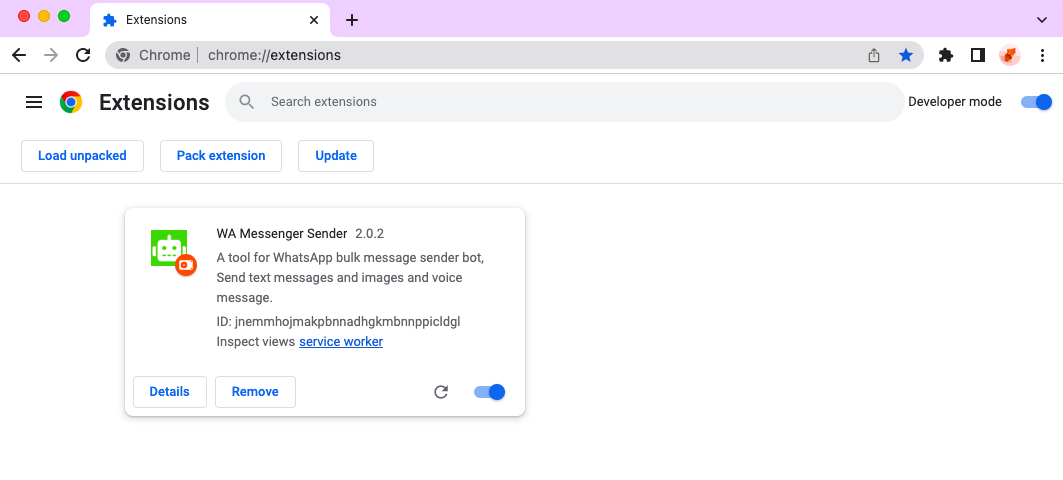The width and height of the screenshot is (1063, 480).
Task: Open the Extensions puzzle-piece toolbar icon
Action: click(946, 56)
